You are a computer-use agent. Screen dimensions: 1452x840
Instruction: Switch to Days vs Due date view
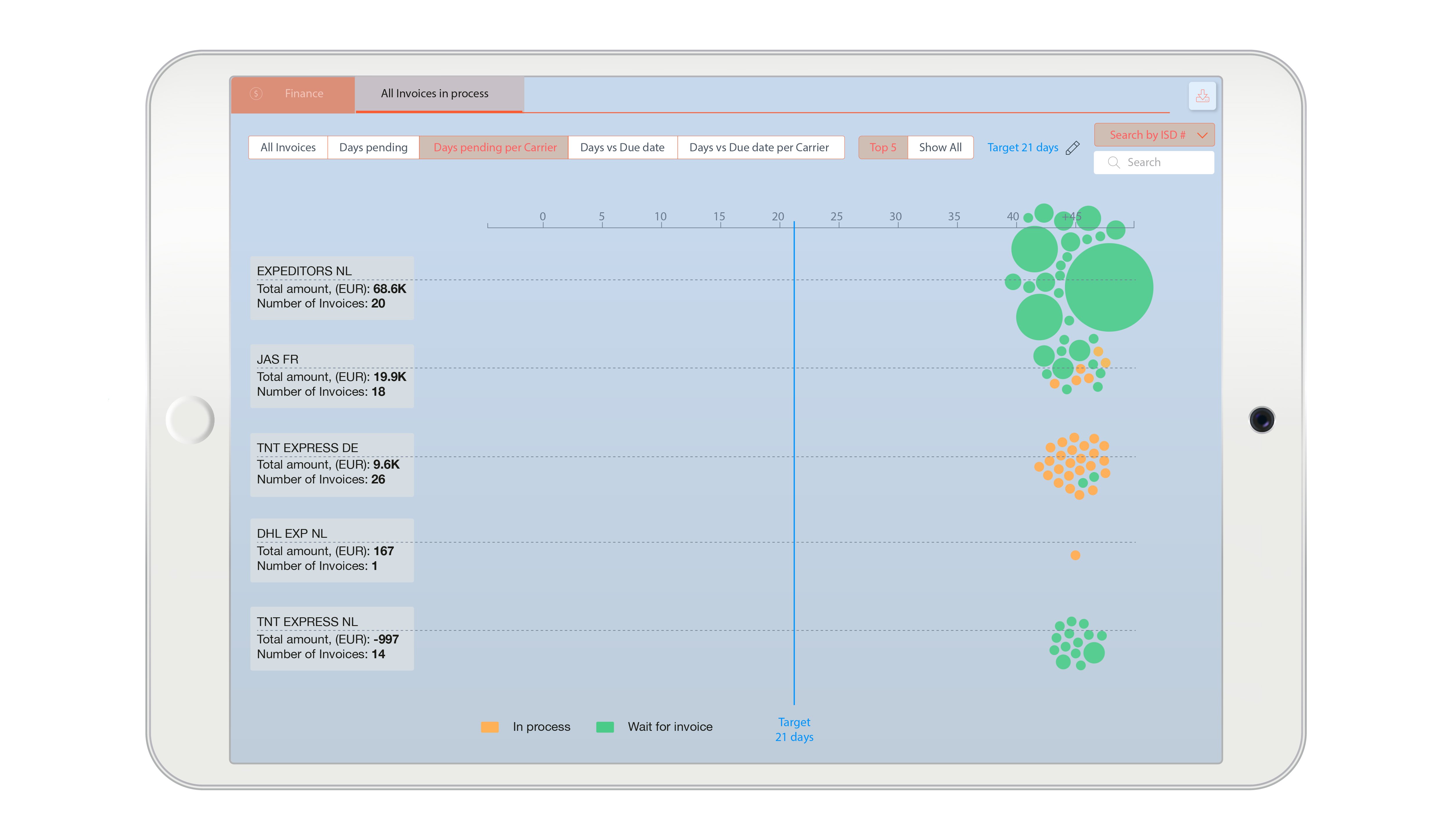(622, 148)
